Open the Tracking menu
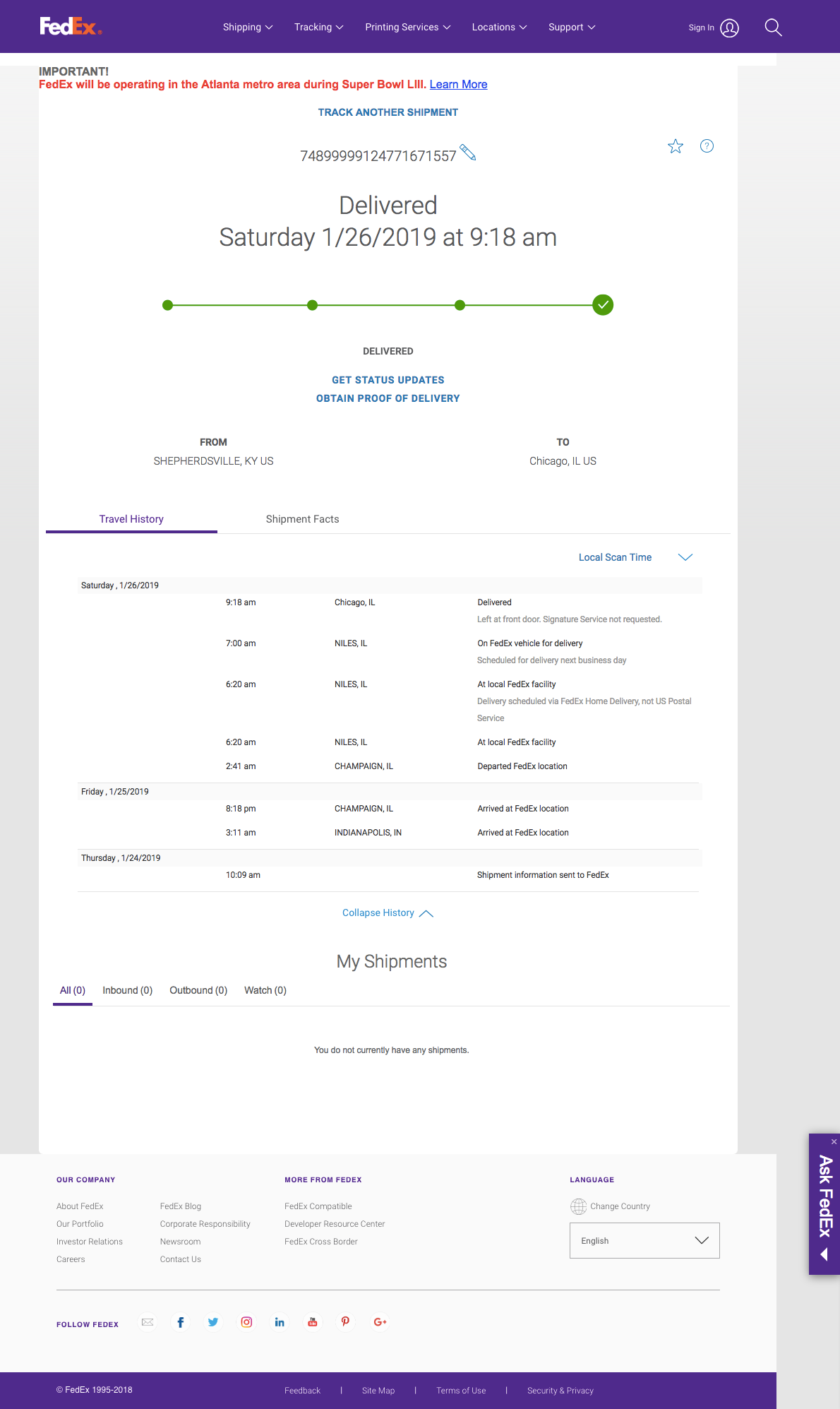This screenshot has height=1409, width=840. click(319, 28)
